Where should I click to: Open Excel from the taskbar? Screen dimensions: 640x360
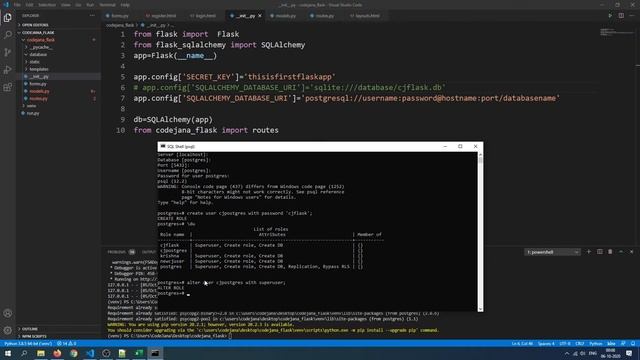(139, 353)
